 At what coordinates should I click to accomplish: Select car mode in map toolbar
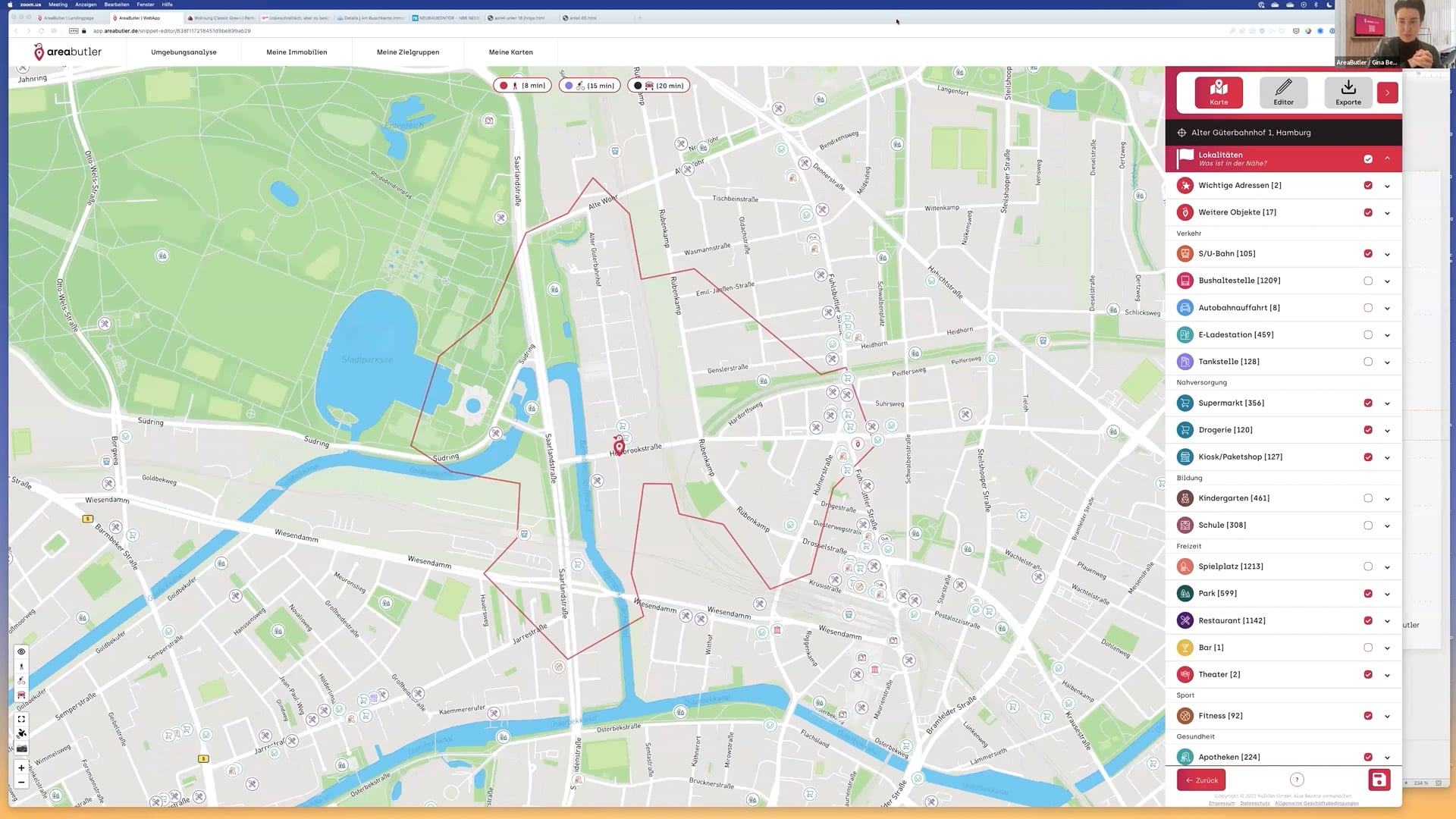pyautogui.click(x=21, y=695)
